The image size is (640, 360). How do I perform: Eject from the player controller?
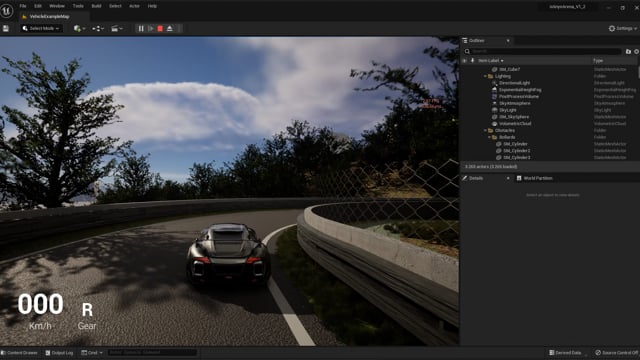point(170,29)
